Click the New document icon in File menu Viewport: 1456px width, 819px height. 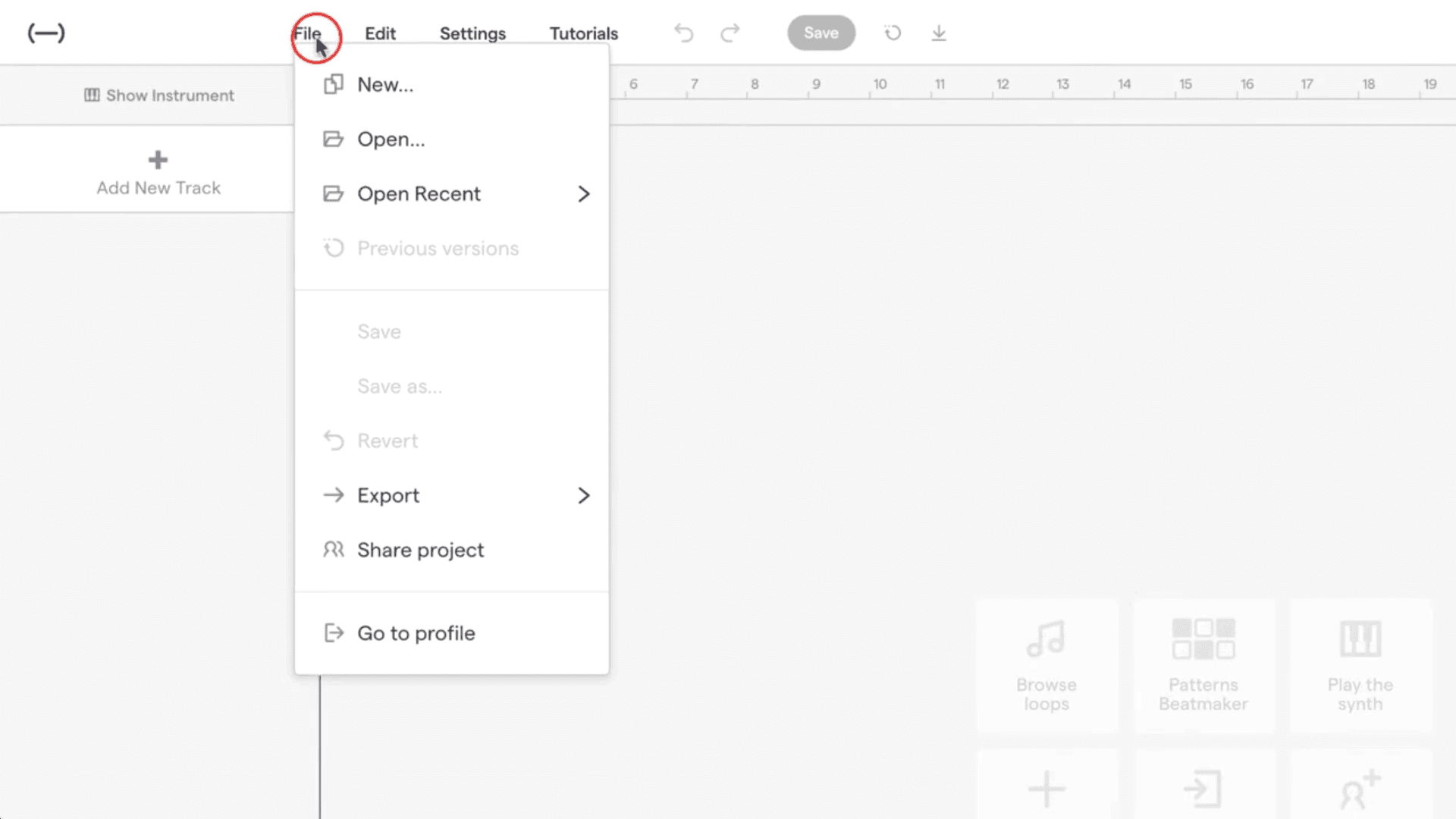pyautogui.click(x=334, y=84)
